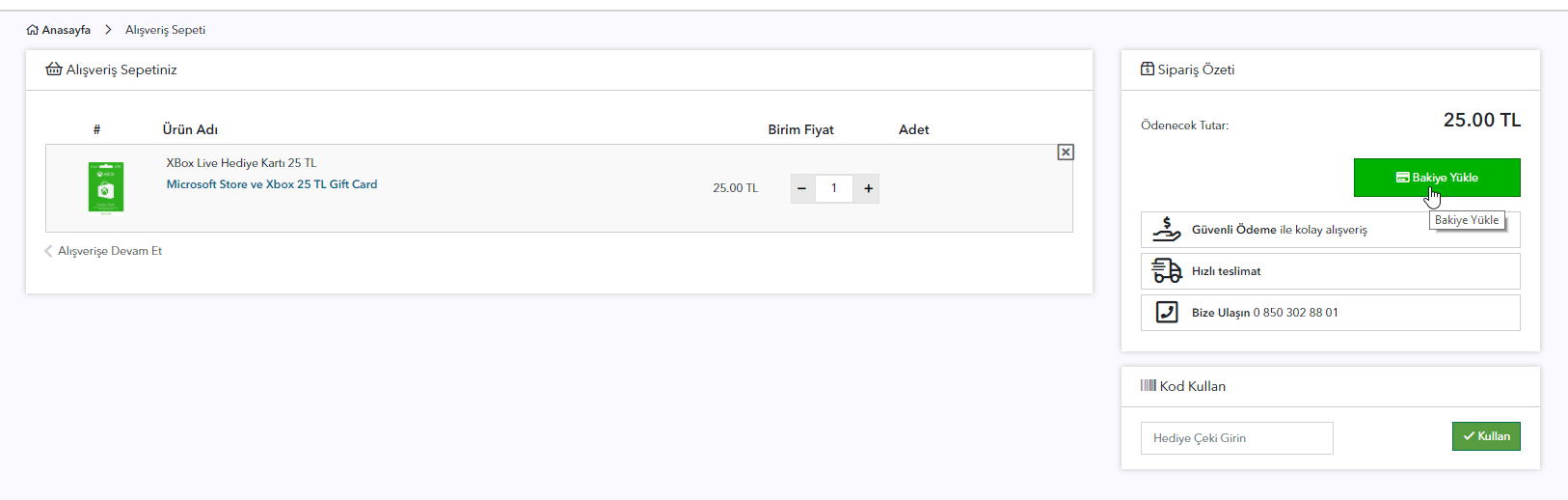Click the Adet column header
This screenshot has height=500, width=1568.
click(x=914, y=129)
